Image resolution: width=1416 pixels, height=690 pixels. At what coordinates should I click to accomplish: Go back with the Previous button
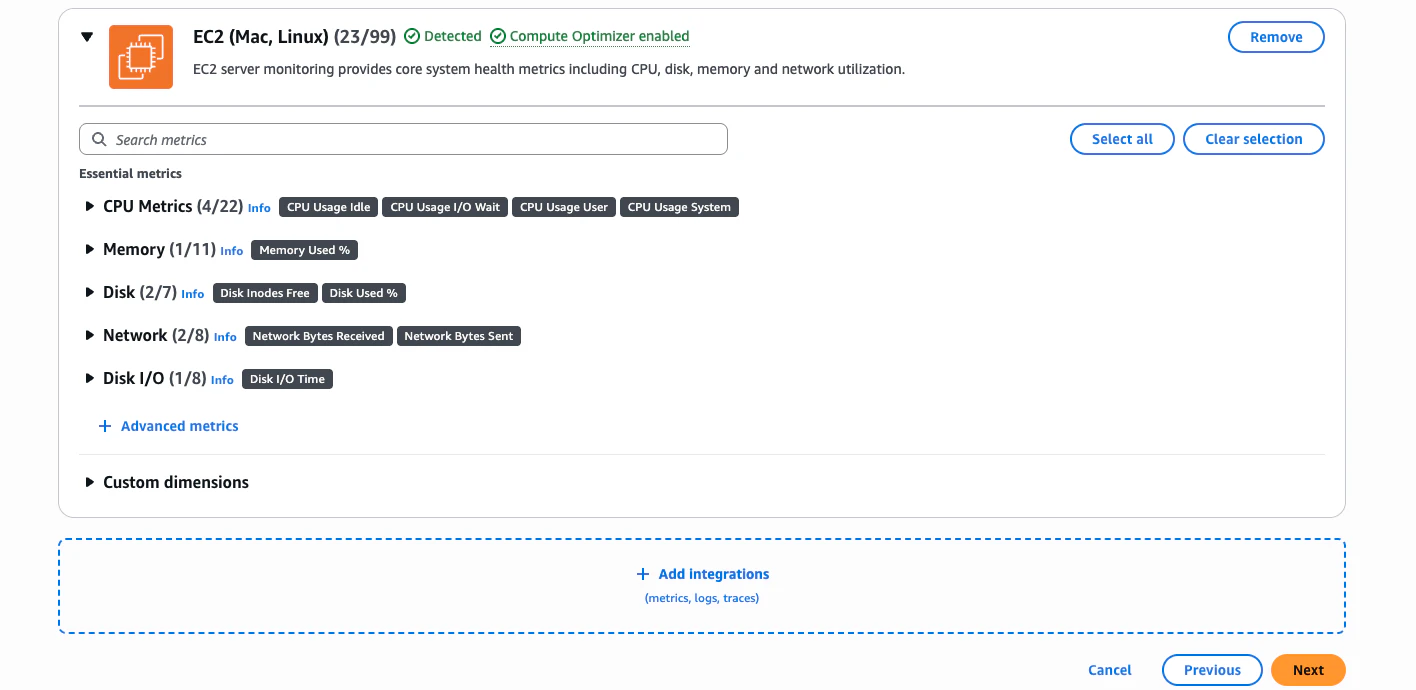[x=1212, y=670]
